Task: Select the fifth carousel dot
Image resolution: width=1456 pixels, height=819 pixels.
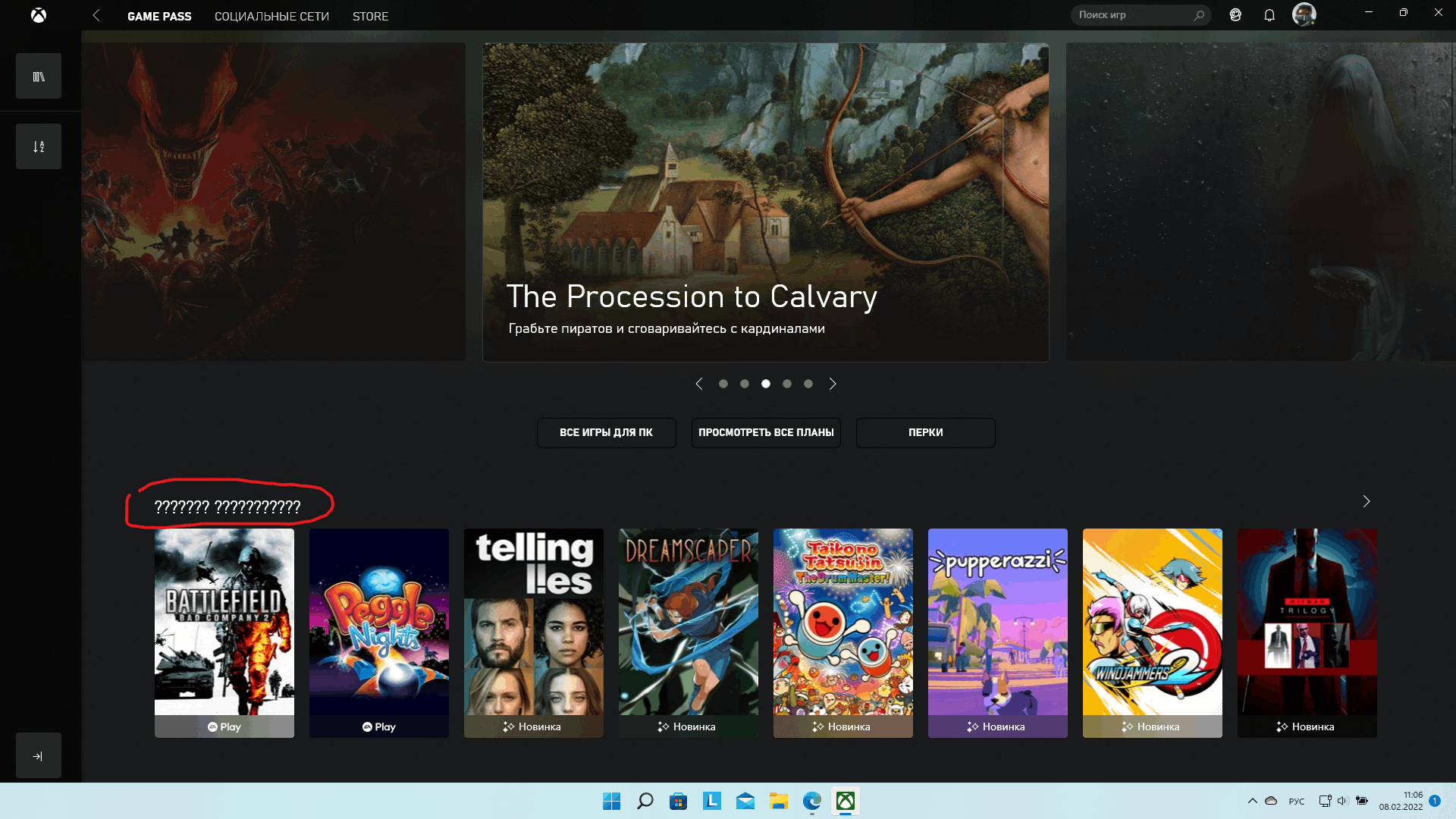Action: (808, 384)
